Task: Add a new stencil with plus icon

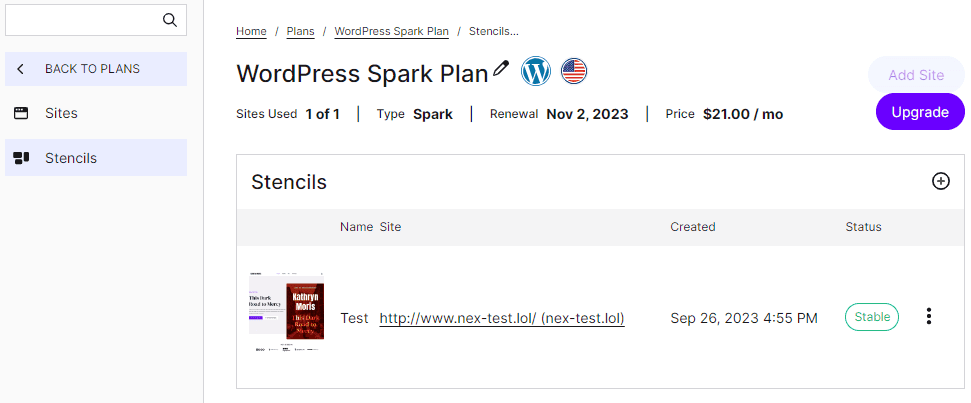Action: [940, 181]
